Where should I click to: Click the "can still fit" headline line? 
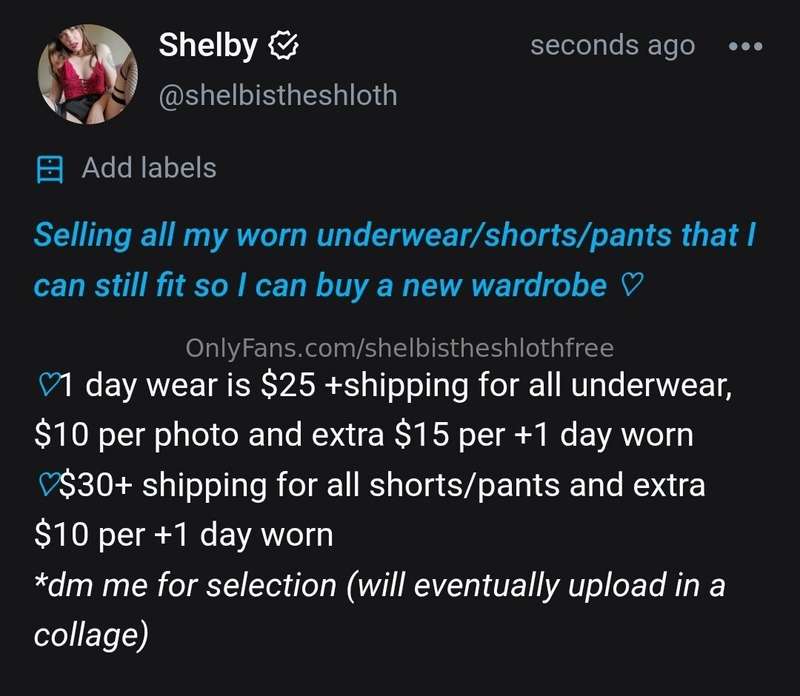click(x=320, y=287)
